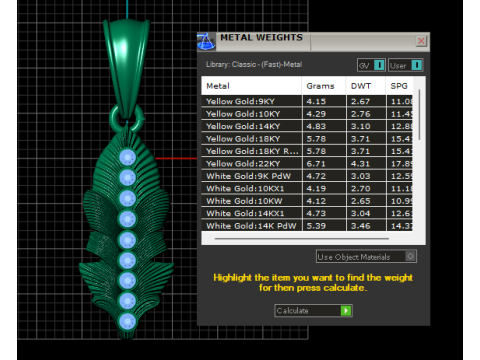Sort by the Metal column header
The image size is (480, 360).
click(x=252, y=86)
